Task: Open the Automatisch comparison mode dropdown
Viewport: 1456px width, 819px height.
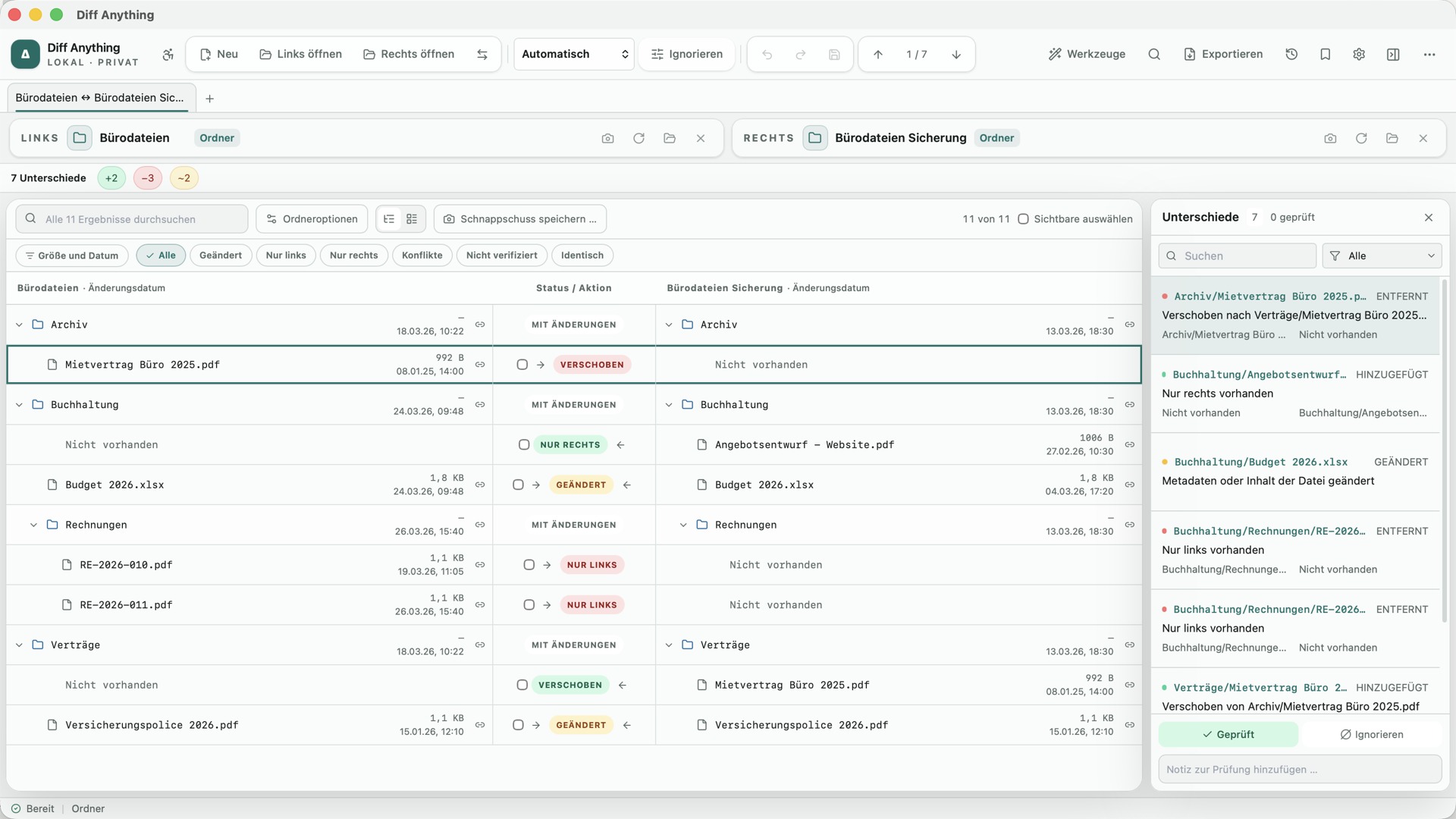Action: (x=574, y=54)
